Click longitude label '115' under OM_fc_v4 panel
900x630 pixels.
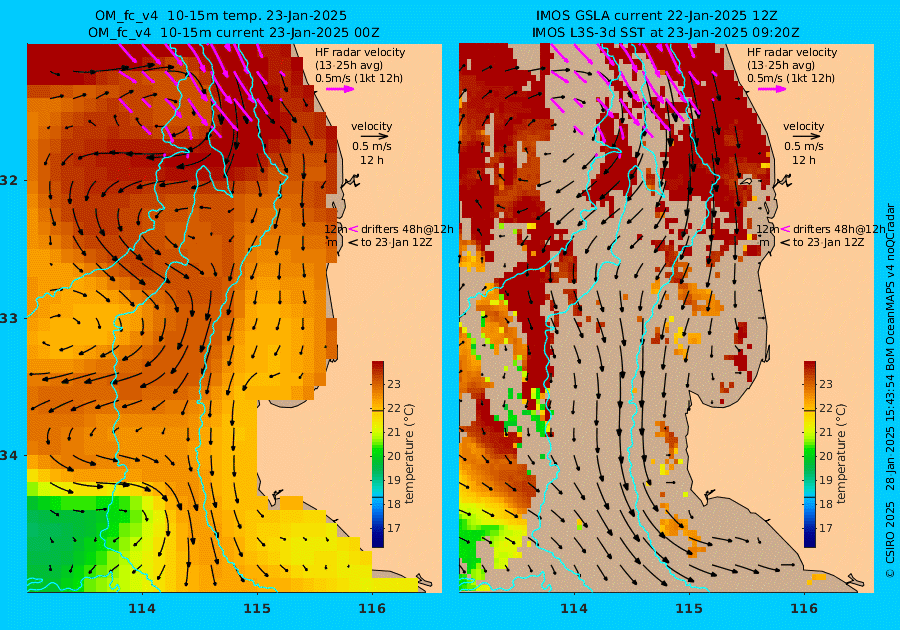pos(257,608)
